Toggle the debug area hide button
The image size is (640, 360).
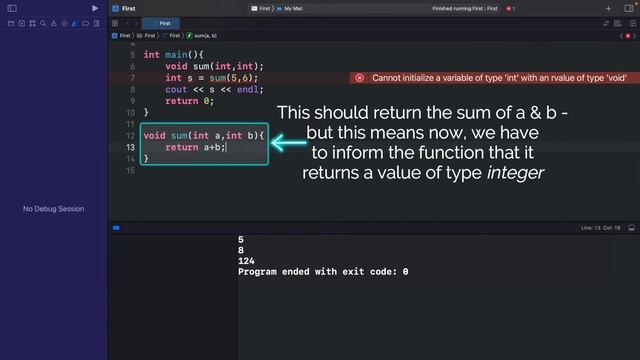(631, 228)
